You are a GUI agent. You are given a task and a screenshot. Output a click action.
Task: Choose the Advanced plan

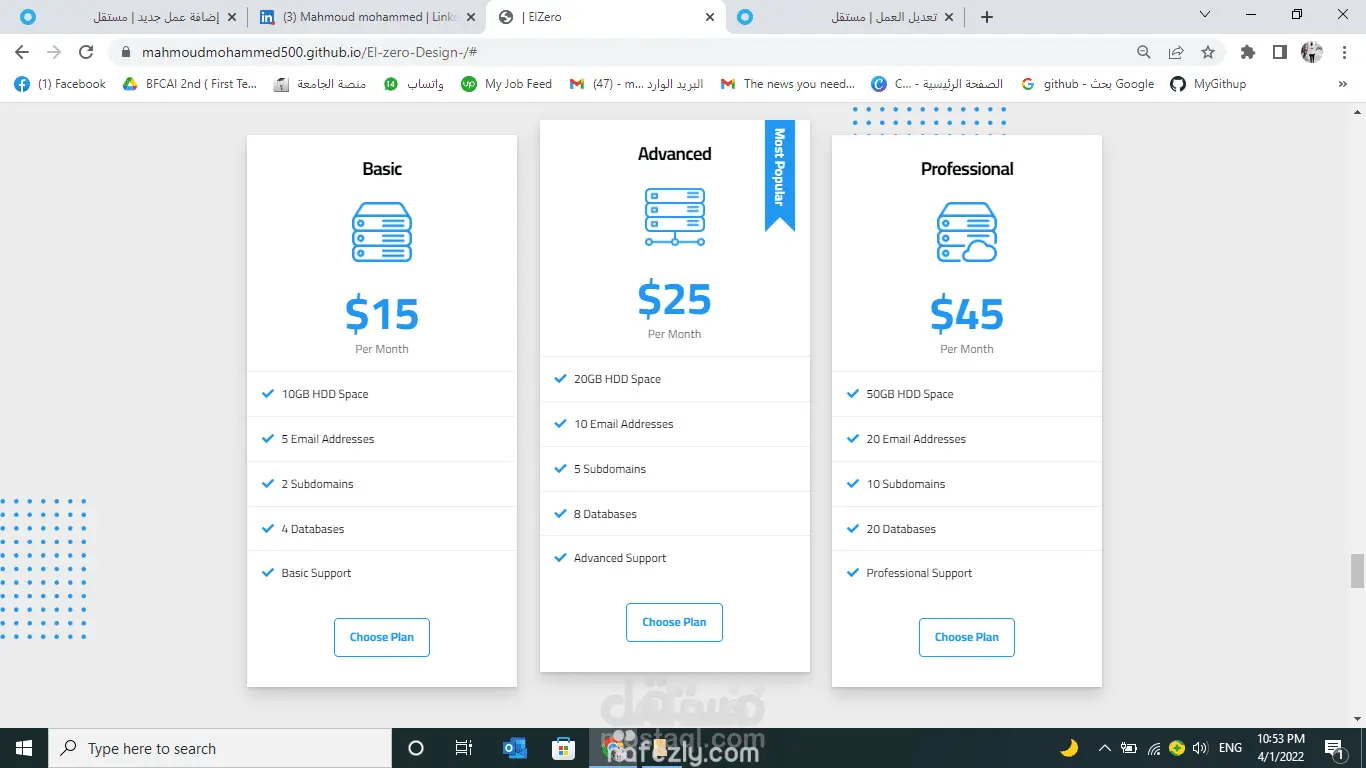pyautogui.click(x=674, y=622)
